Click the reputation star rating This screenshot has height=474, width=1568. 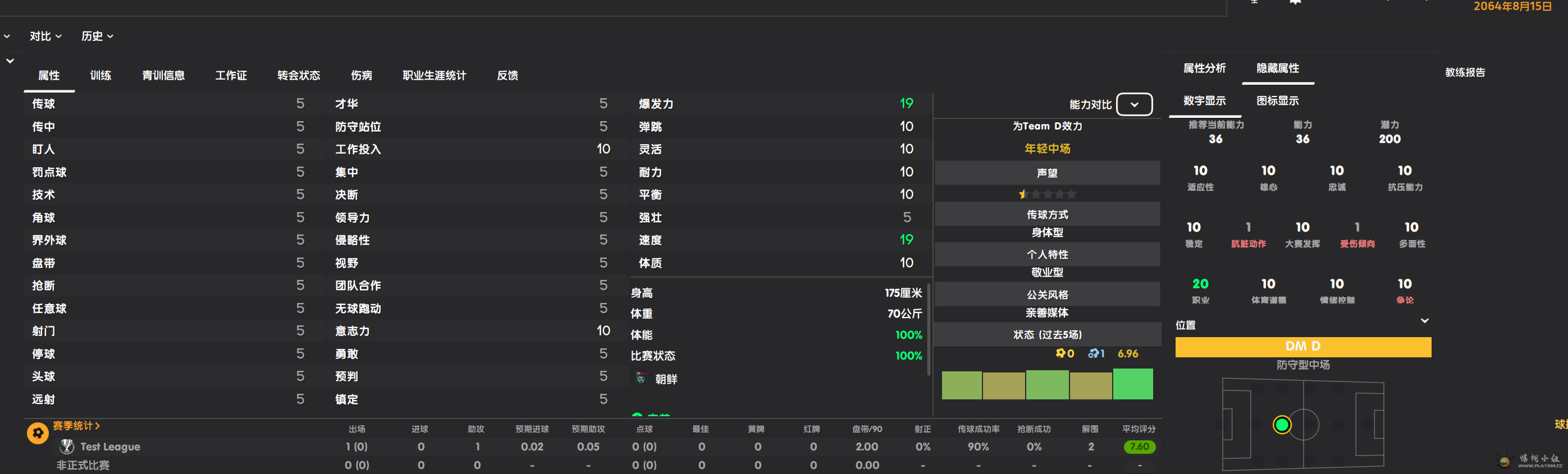(x=1047, y=194)
